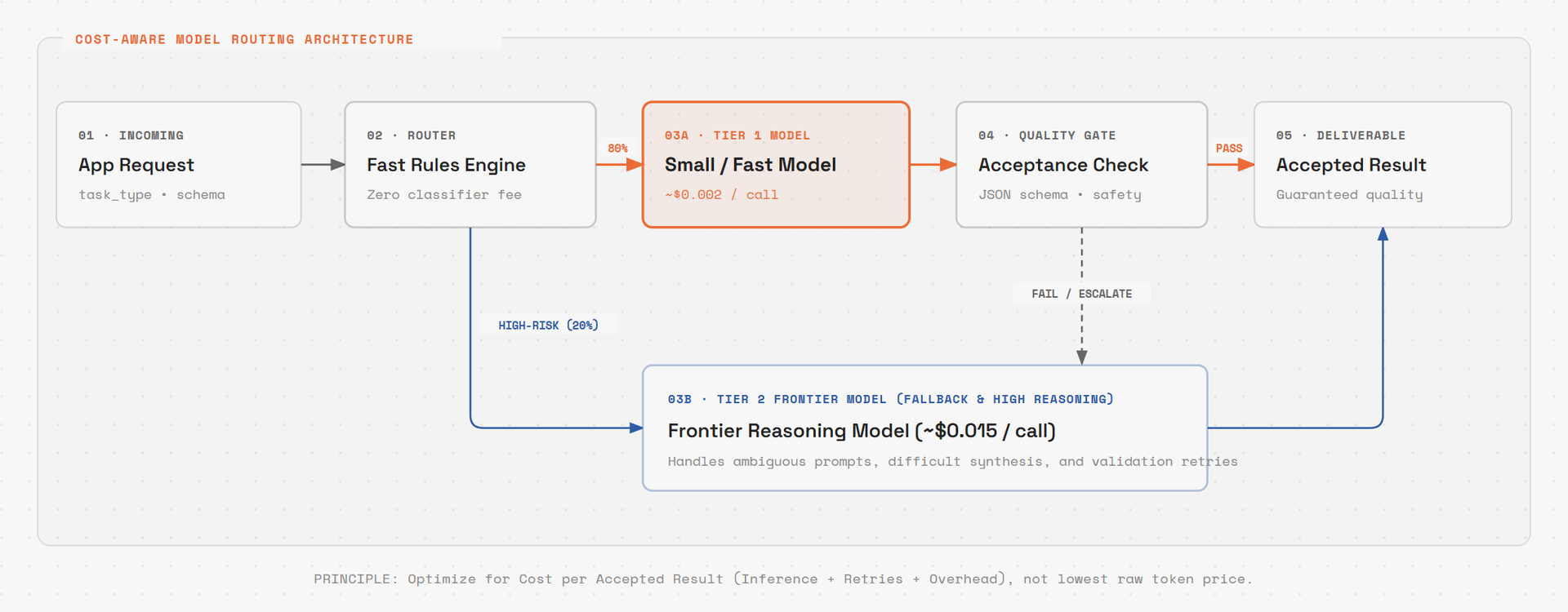The height and width of the screenshot is (612, 1568).
Task: Click the "04 · QUALITY GATE" step label
Action: (x=1047, y=135)
